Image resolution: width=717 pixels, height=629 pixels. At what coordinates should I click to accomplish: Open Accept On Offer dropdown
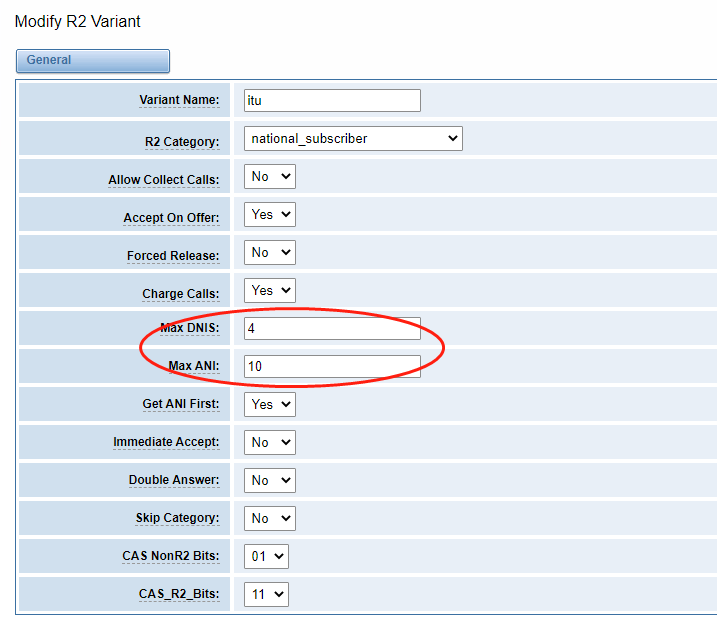pos(270,214)
